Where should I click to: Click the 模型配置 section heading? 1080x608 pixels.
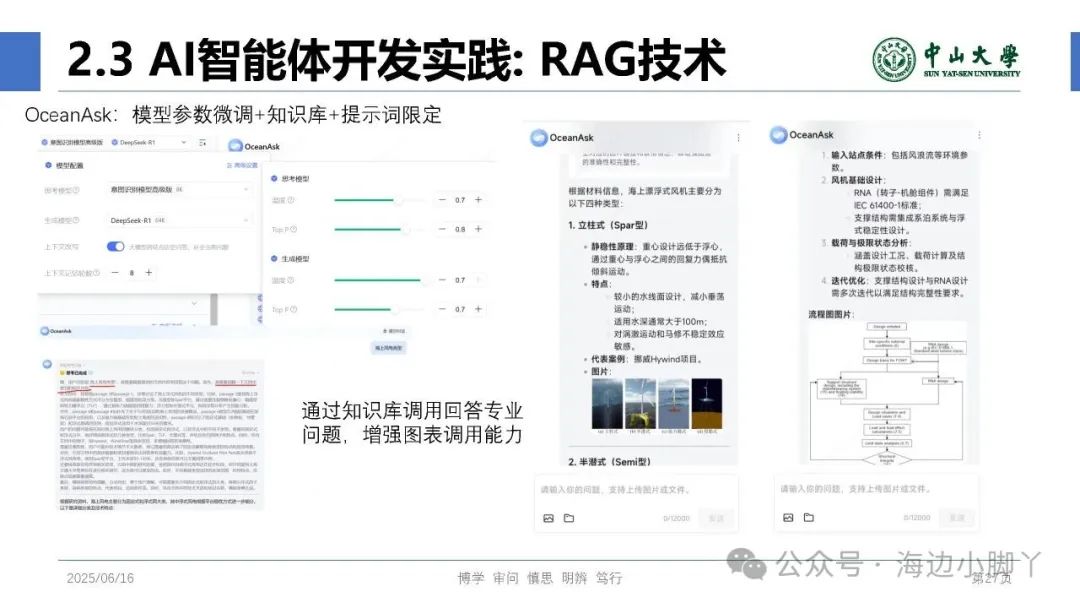tap(69, 165)
